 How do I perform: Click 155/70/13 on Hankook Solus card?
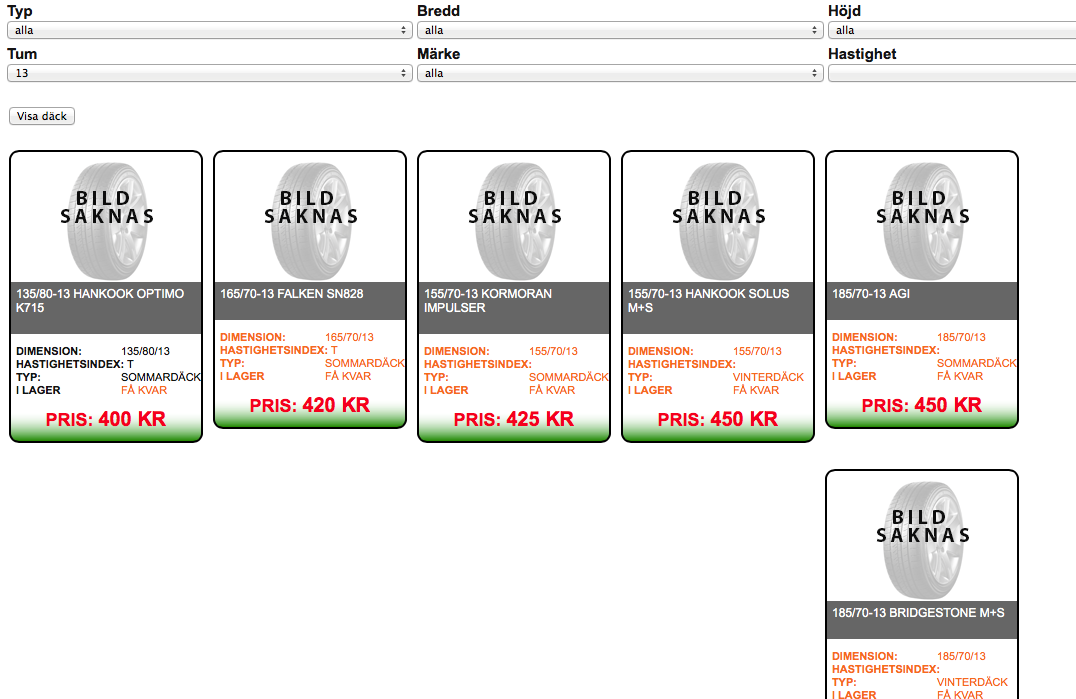(758, 351)
